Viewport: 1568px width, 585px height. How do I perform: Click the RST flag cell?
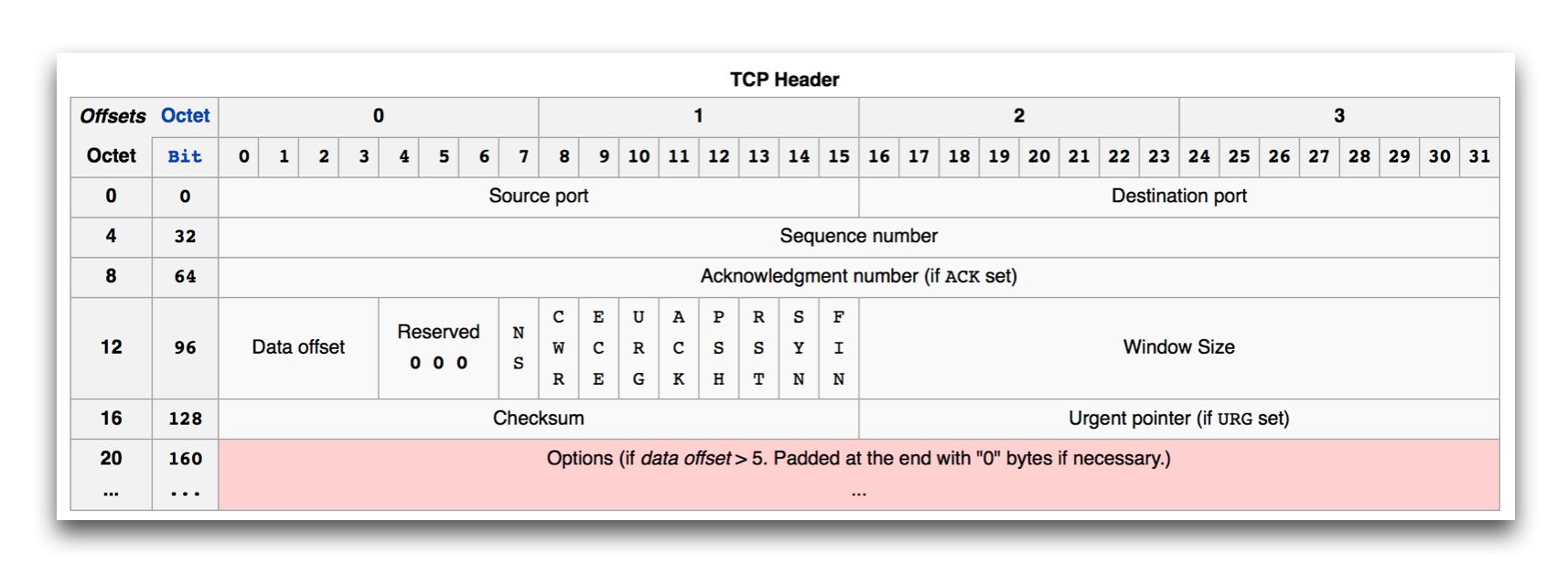pyautogui.click(x=758, y=348)
